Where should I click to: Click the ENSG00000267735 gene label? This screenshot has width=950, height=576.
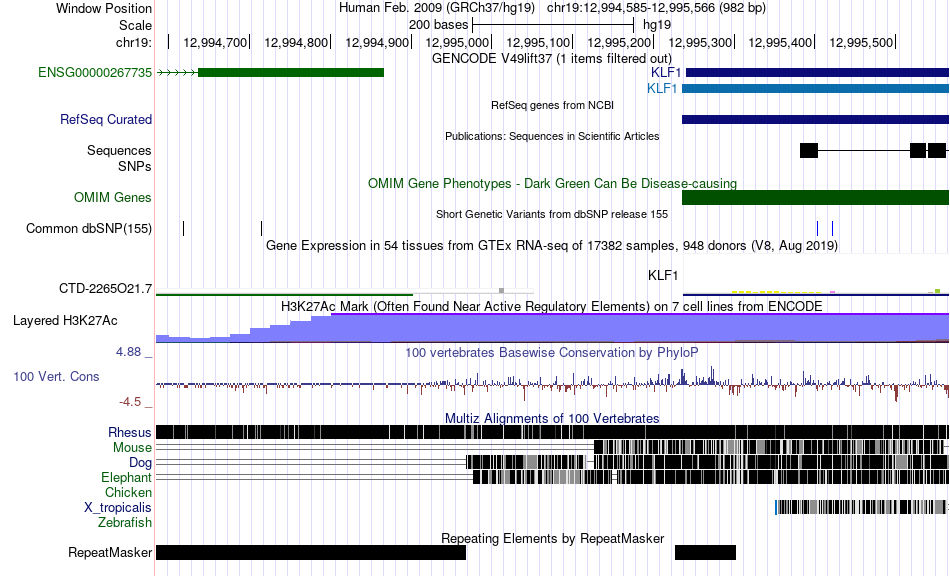click(95, 73)
